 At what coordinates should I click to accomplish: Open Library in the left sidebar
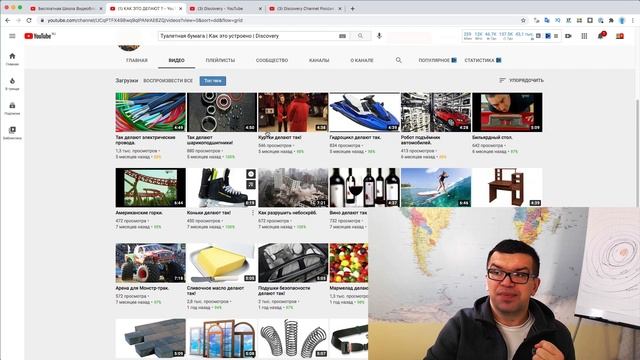coord(12,133)
